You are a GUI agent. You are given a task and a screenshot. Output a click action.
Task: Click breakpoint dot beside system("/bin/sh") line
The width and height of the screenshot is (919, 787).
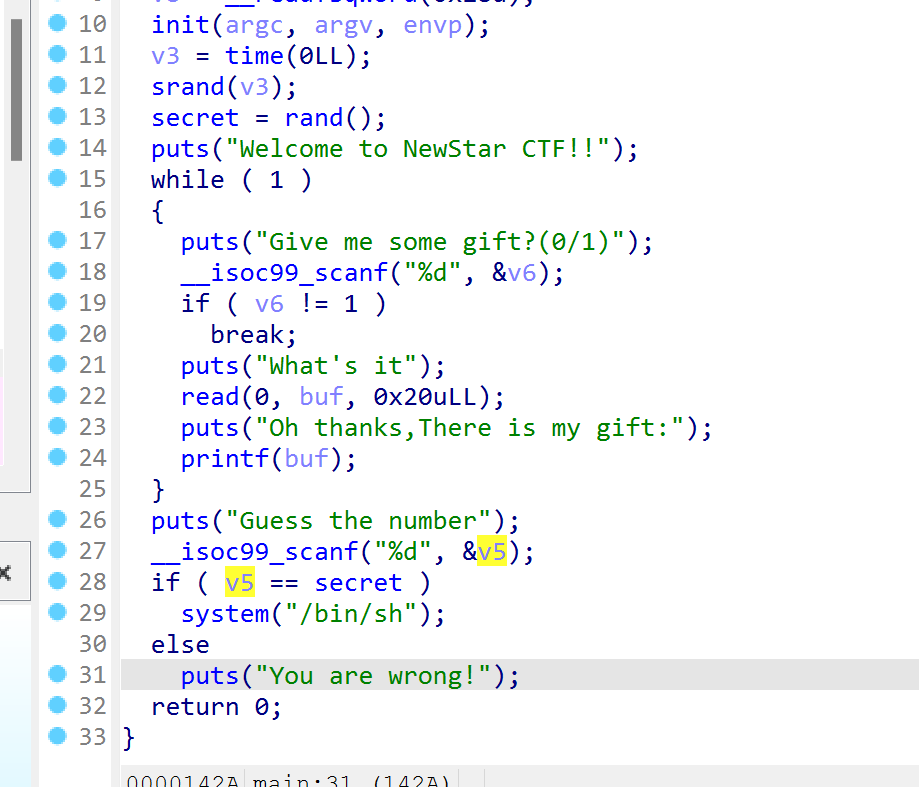(59, 612)
